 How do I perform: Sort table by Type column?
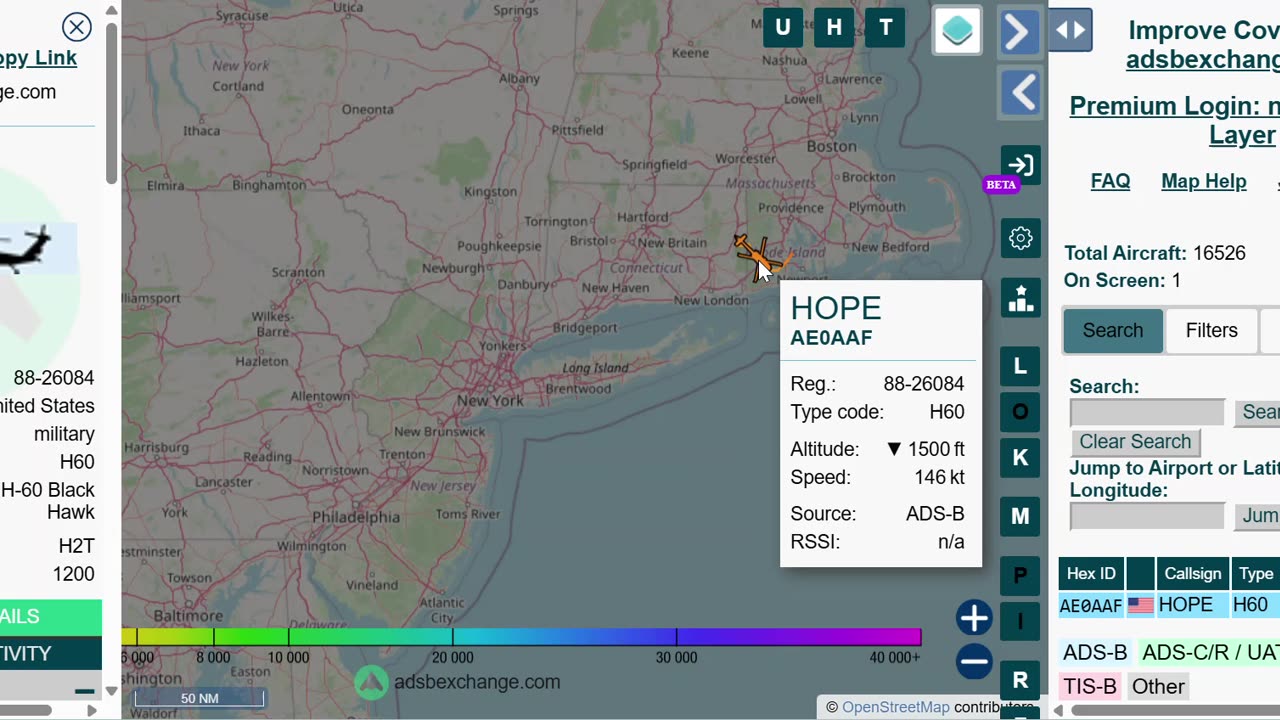coord(1256,574)
